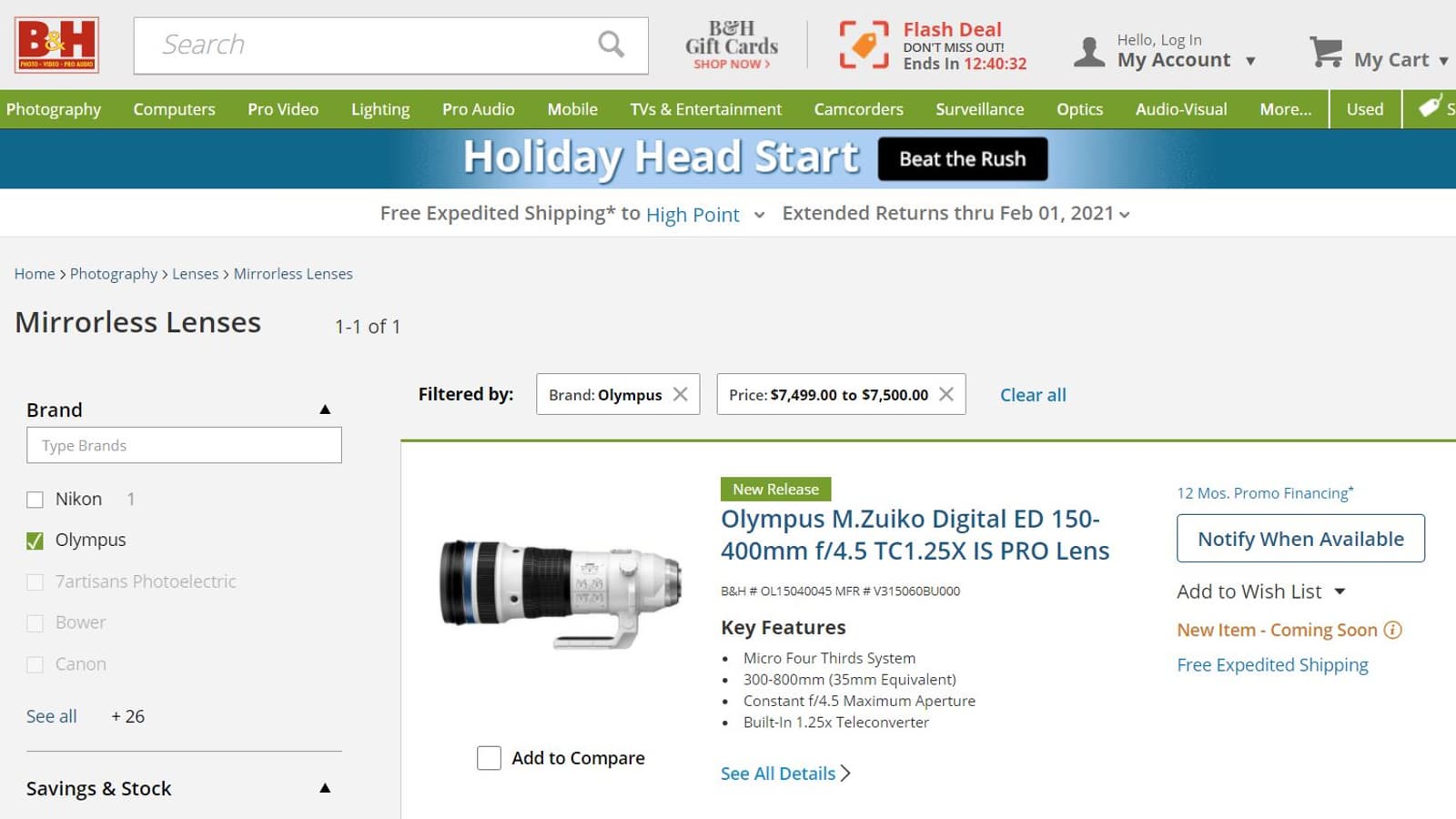Click the Clear all link
The width and height of the screenshot is (1456, 819).
[x=1033, y=395]
